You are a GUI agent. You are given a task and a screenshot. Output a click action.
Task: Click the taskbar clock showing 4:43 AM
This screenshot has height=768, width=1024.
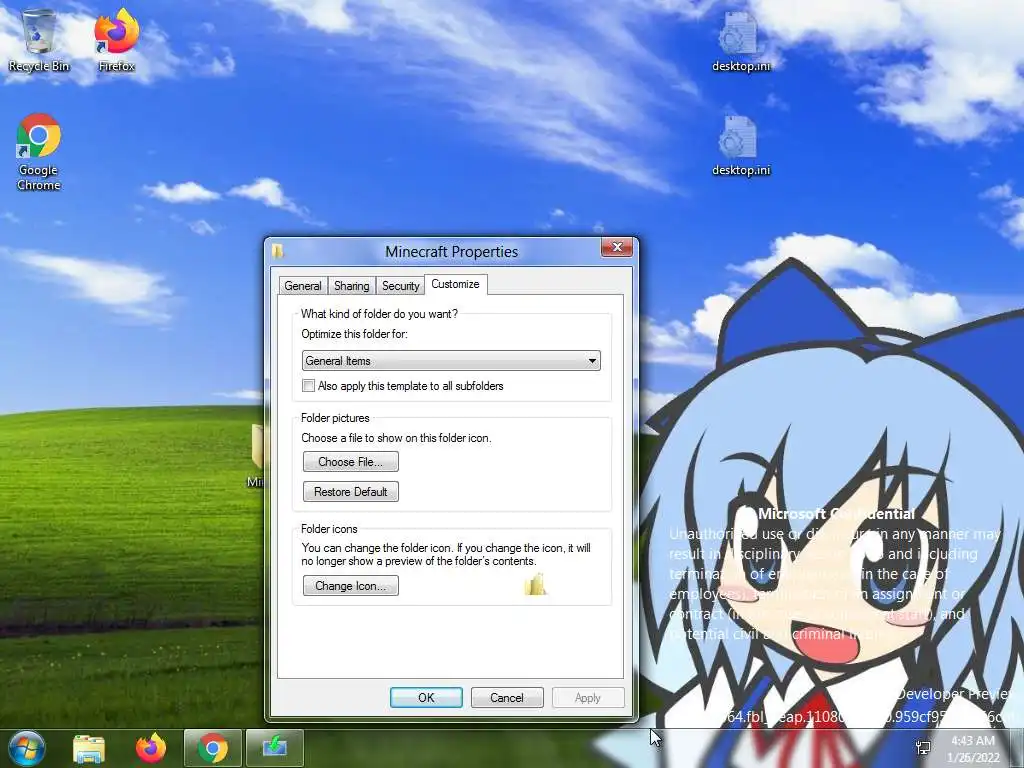click(x=973, y=748)
